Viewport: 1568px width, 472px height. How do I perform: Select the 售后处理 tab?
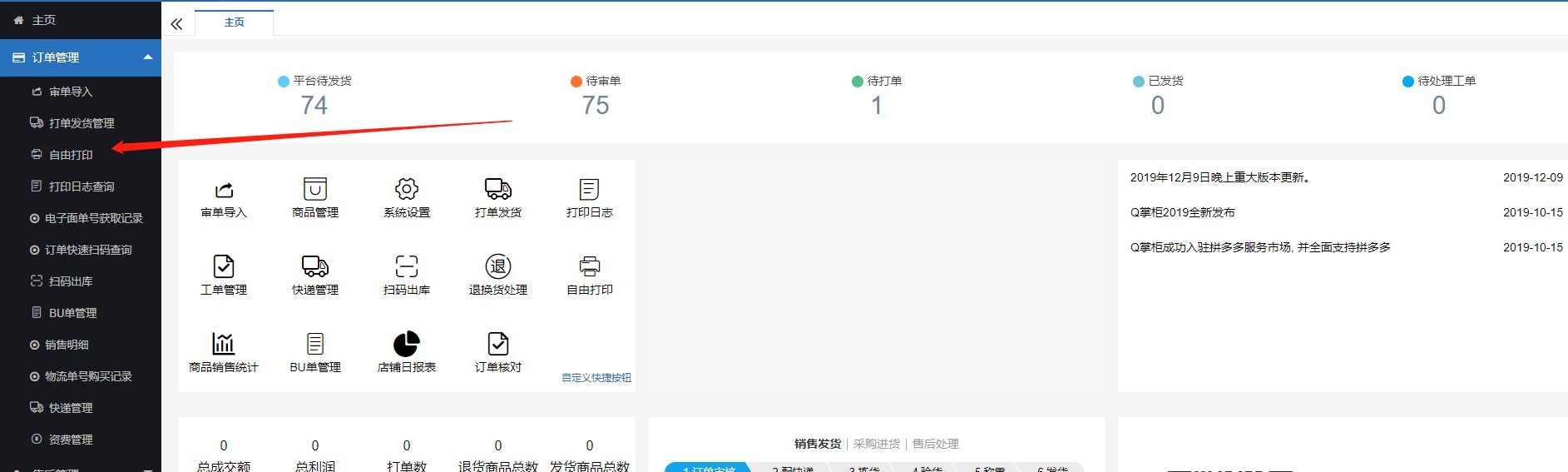936,444
